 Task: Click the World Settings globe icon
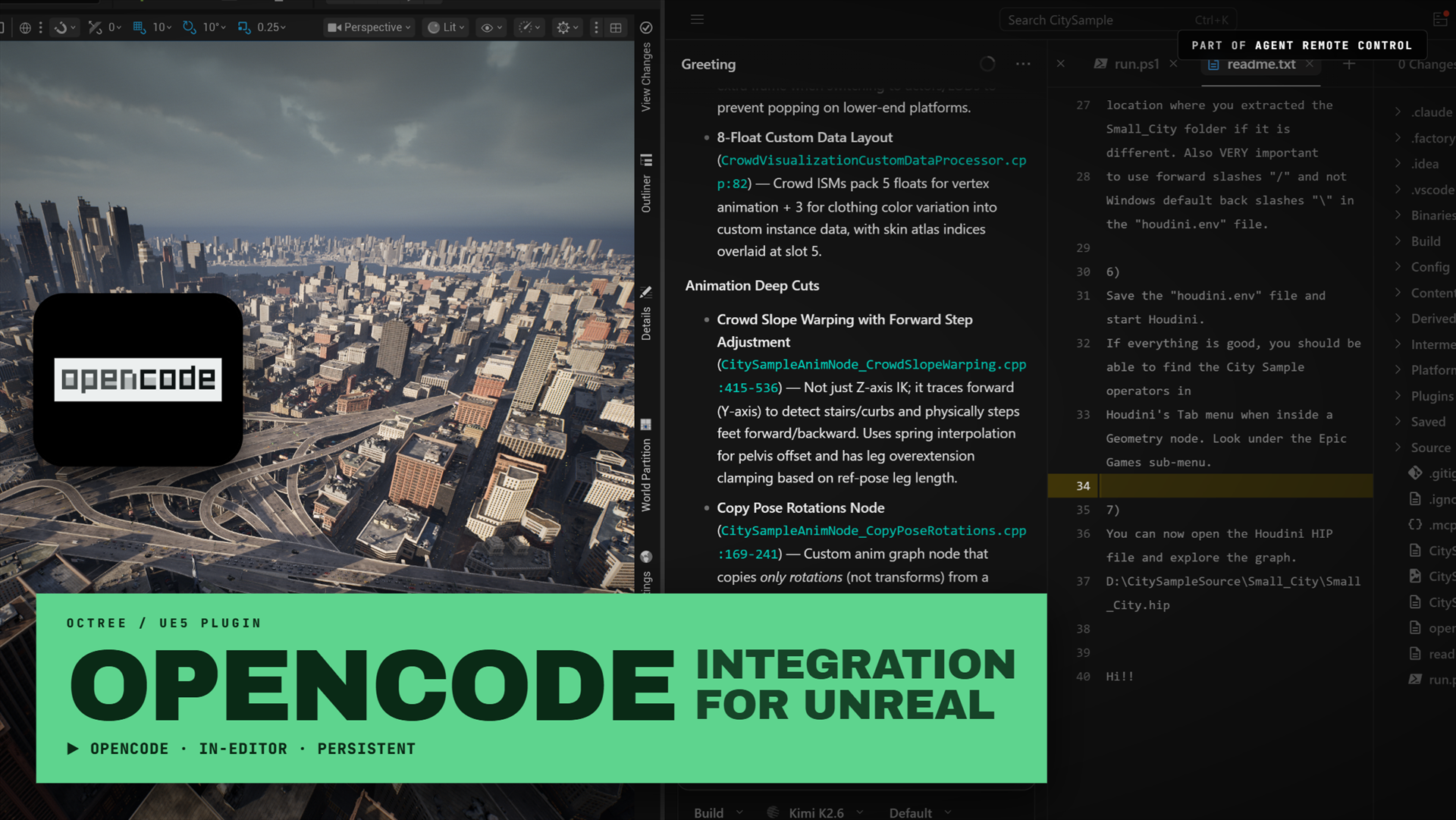(646, 557)
